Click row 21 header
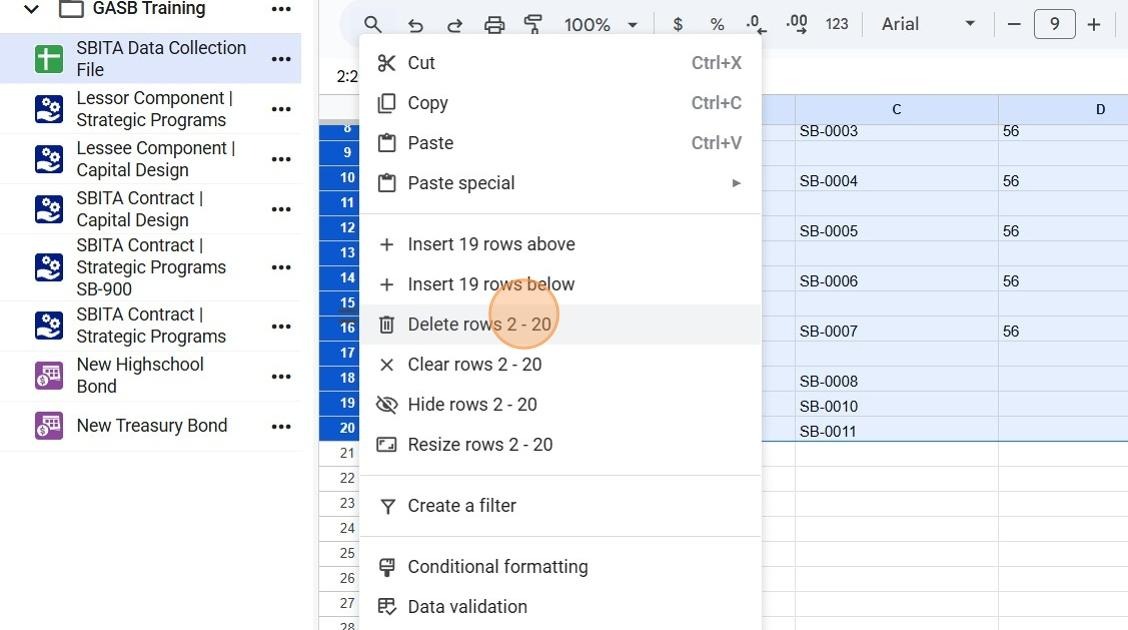Screen dimensions: 1128x630 (x=340, y=453)
